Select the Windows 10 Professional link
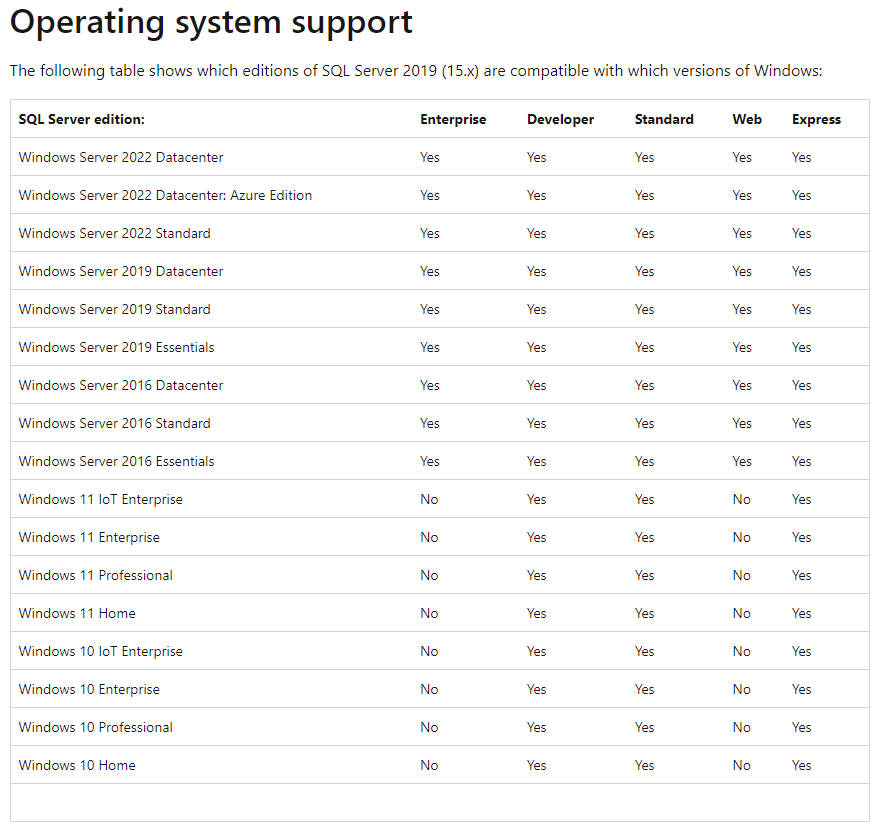 click(x=95, y=727)
